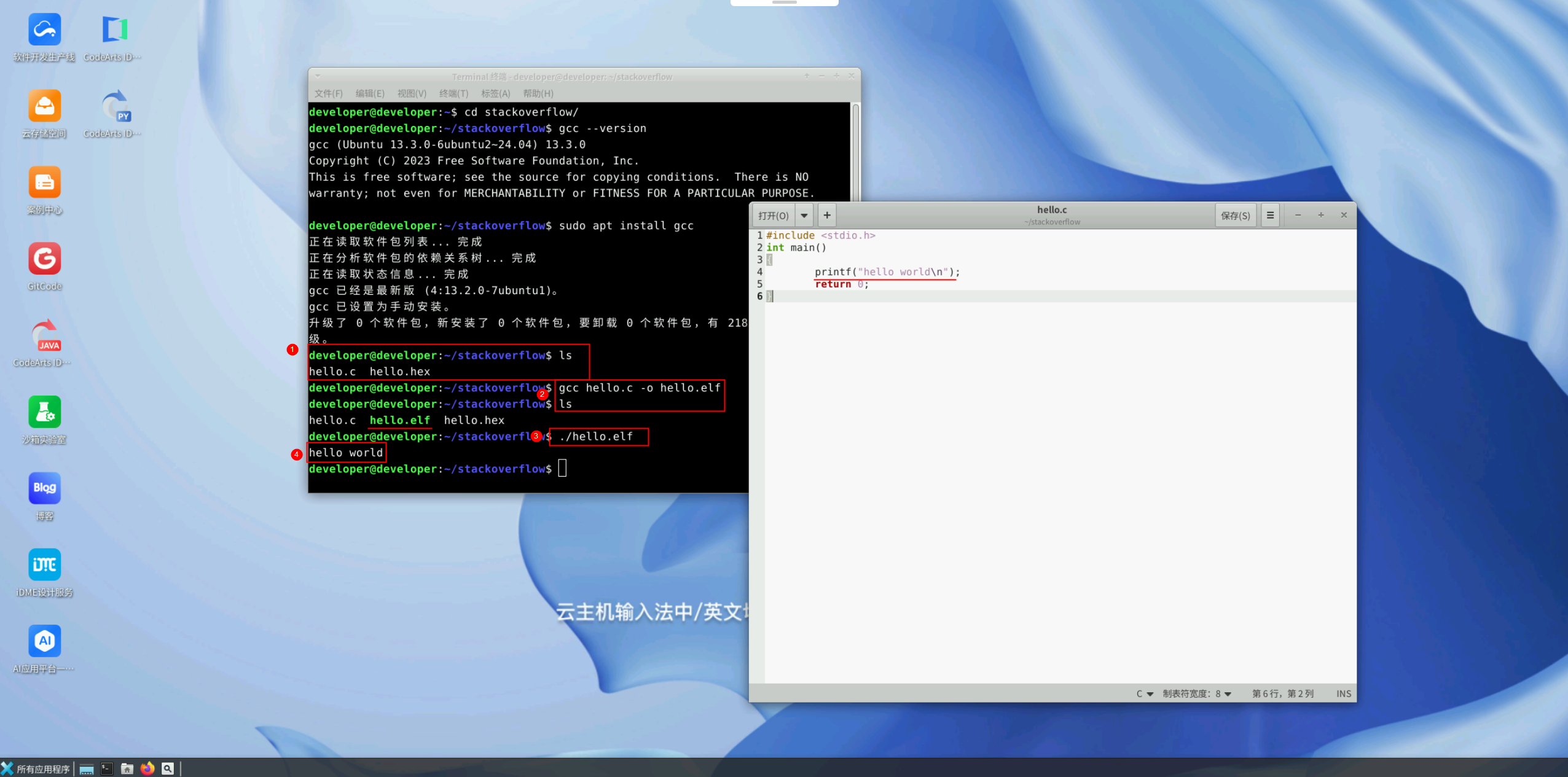Create new document with plus button
Screen dimensions: 1568x777
click(827, 216)
